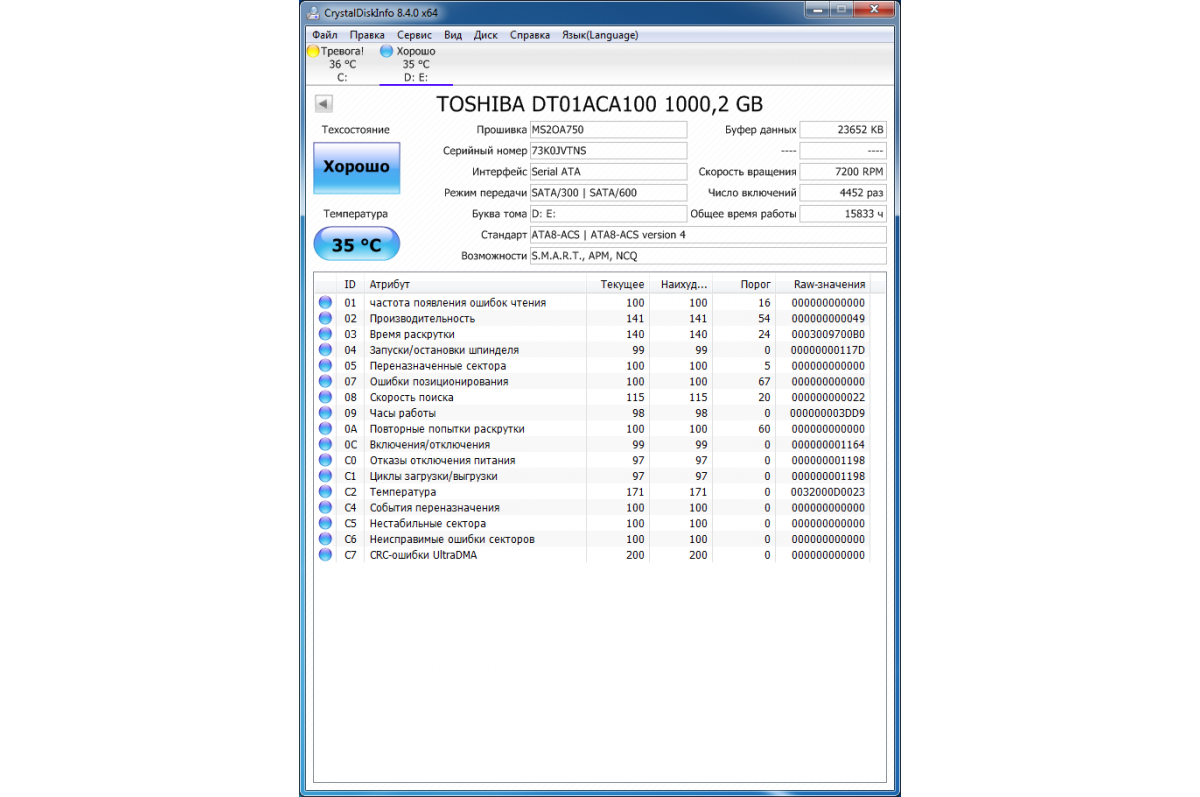Click the status orb for Повторные попытки раскрутки
Viewport: 1200px width, 797px height.
[x=325, y=429]
